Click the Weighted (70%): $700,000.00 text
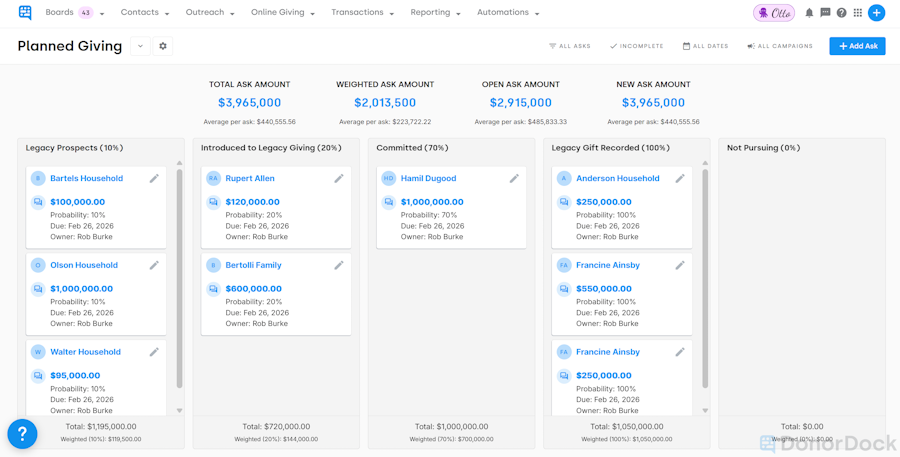The image size is (900, 457). [451, 439]
